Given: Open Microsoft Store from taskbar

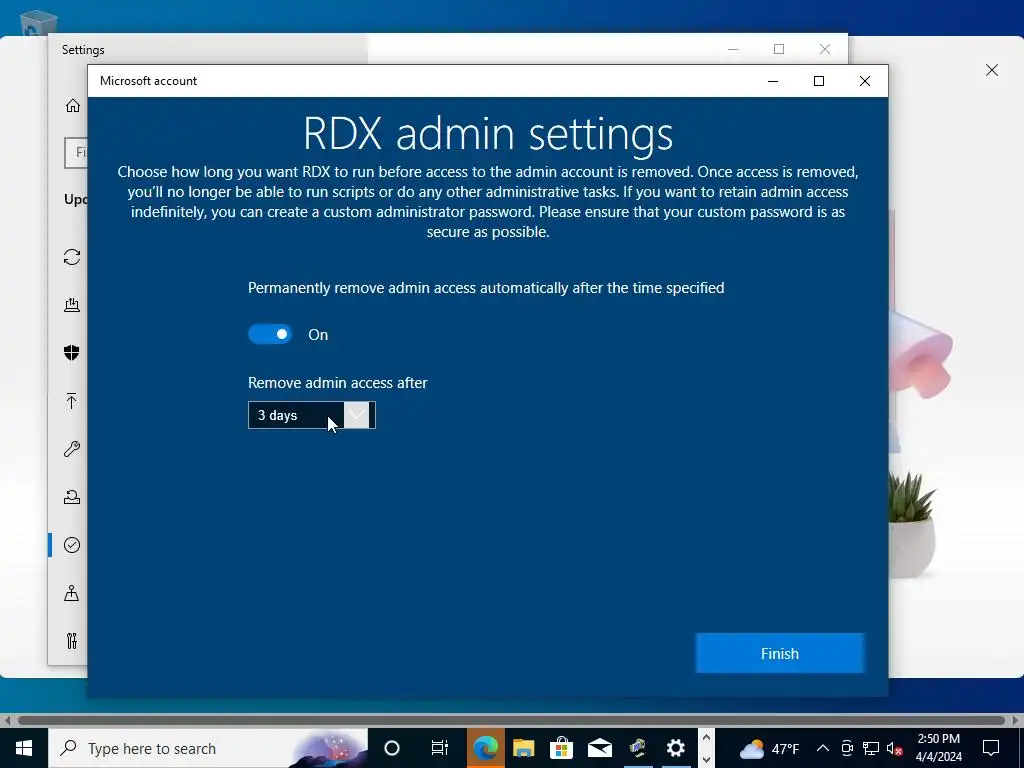Looking at the screenshot, I should tap(561, 748).
